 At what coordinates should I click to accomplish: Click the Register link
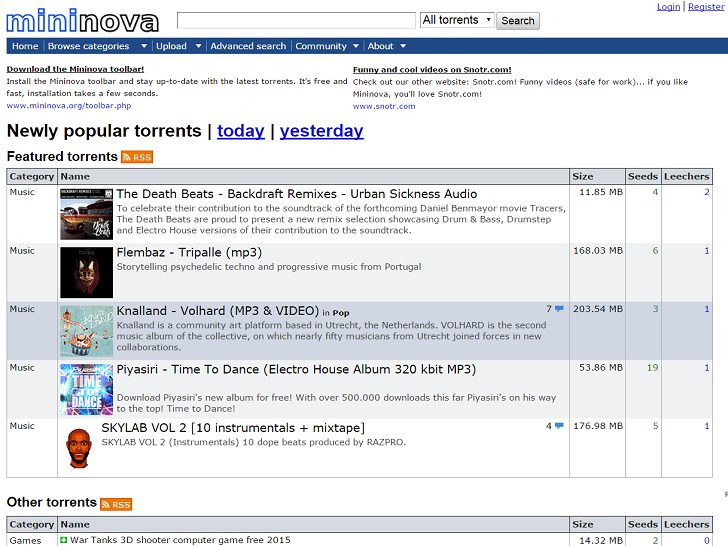coord(706,6)
